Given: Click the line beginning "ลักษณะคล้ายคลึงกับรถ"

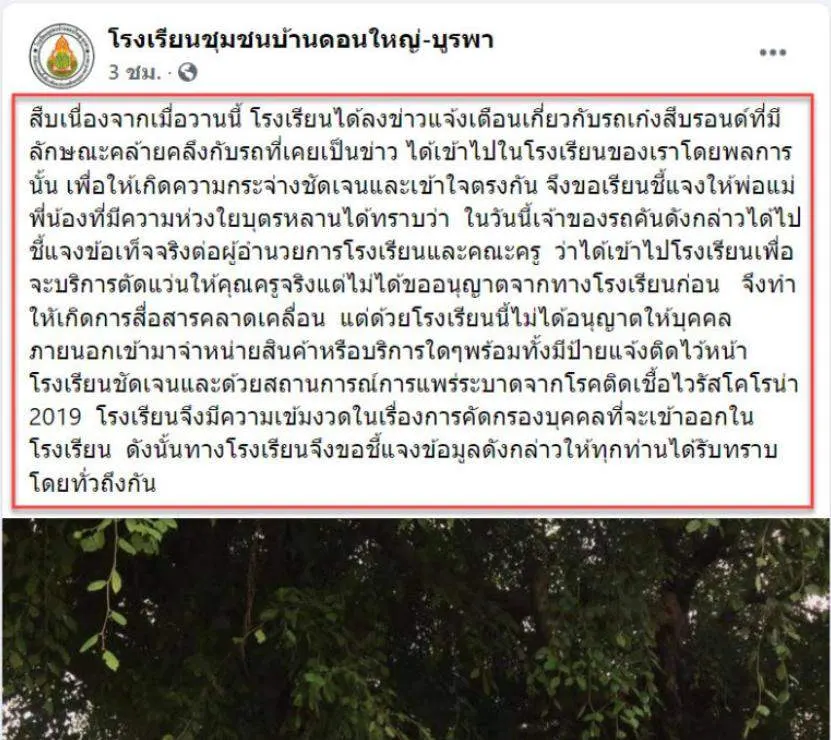Looking at the screenshot, I should (x=411, y=152).
